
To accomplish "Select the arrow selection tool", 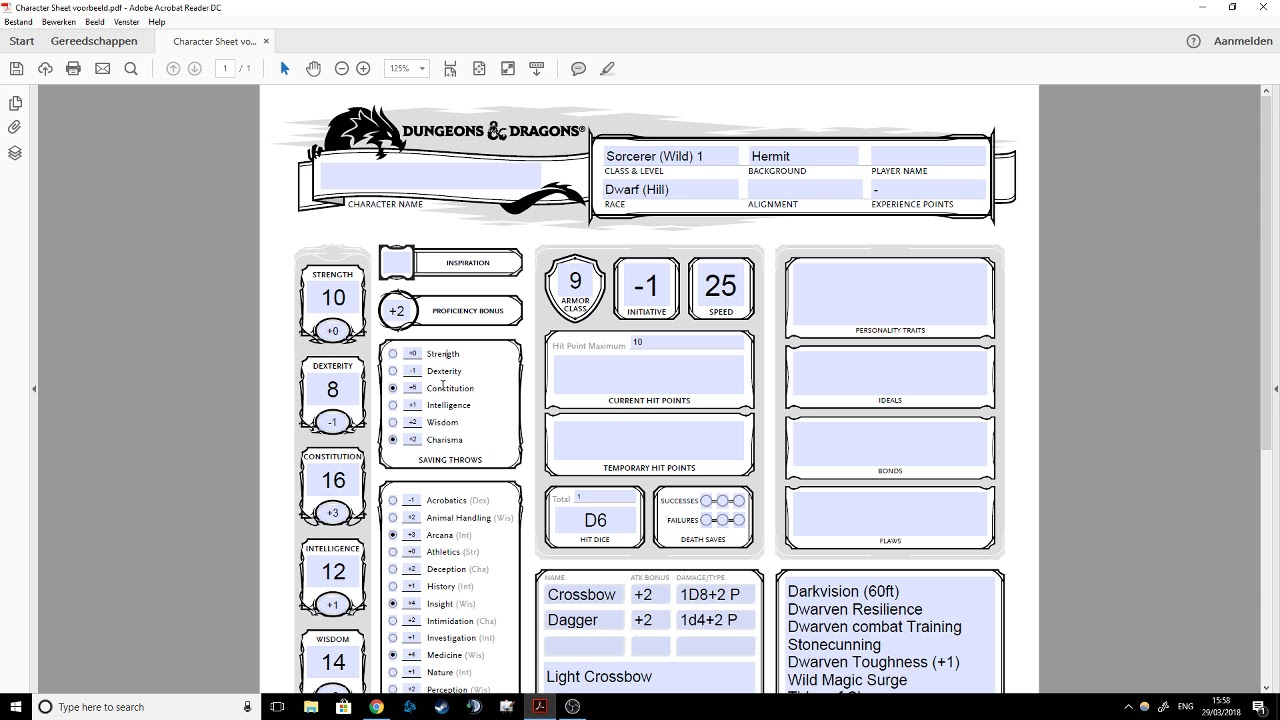I will [x=285, y=68].
